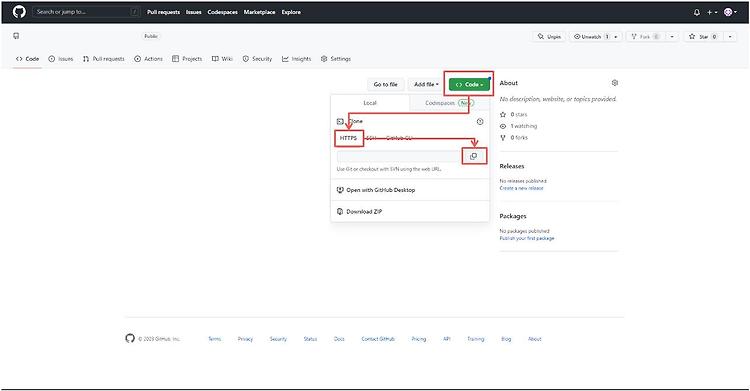Open Pricing in the footer
This screenshot has height=391, width=750.
click(x=419, y=339)
